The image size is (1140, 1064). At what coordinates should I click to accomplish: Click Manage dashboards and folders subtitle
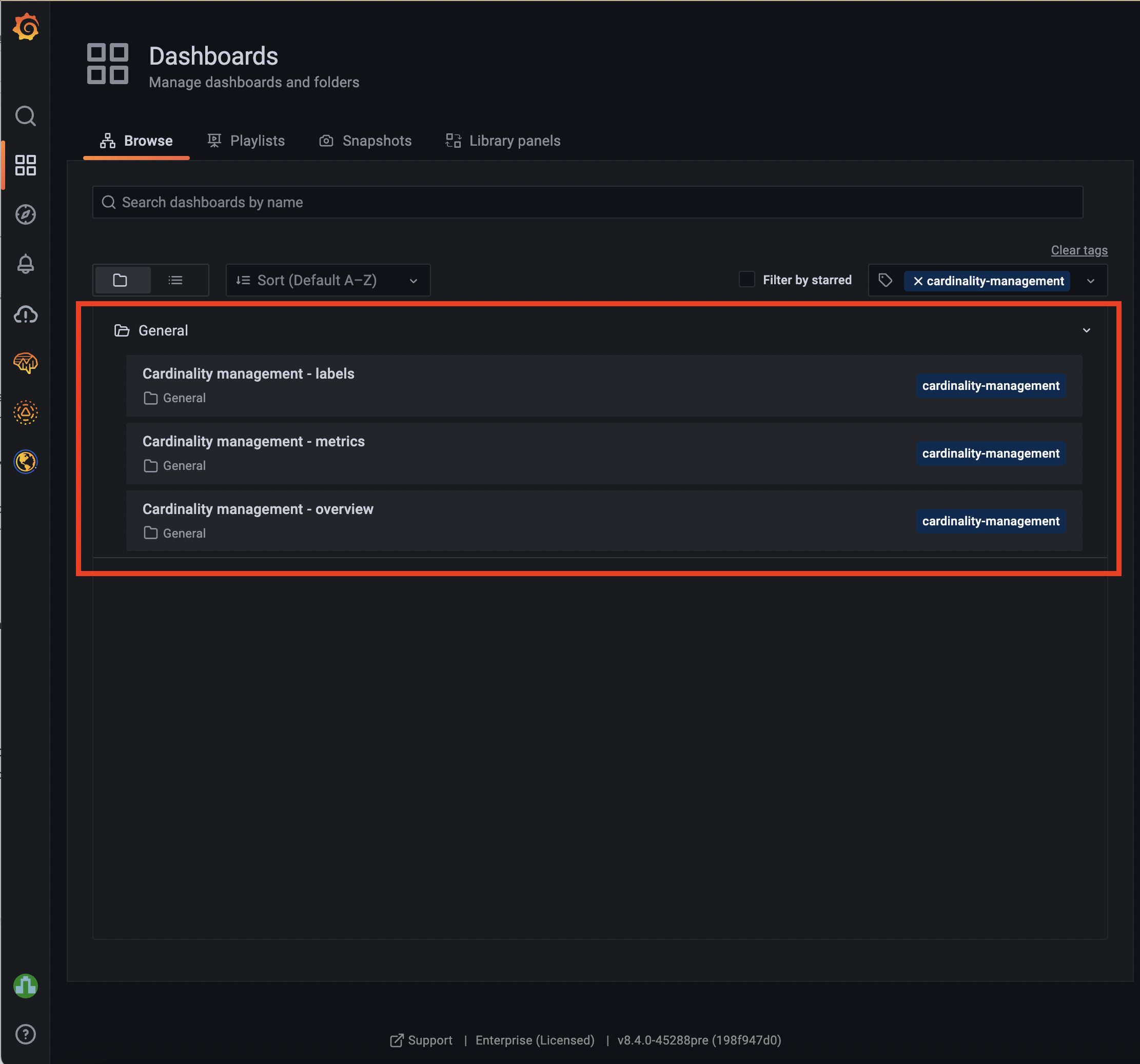click(x=254, y=82)
